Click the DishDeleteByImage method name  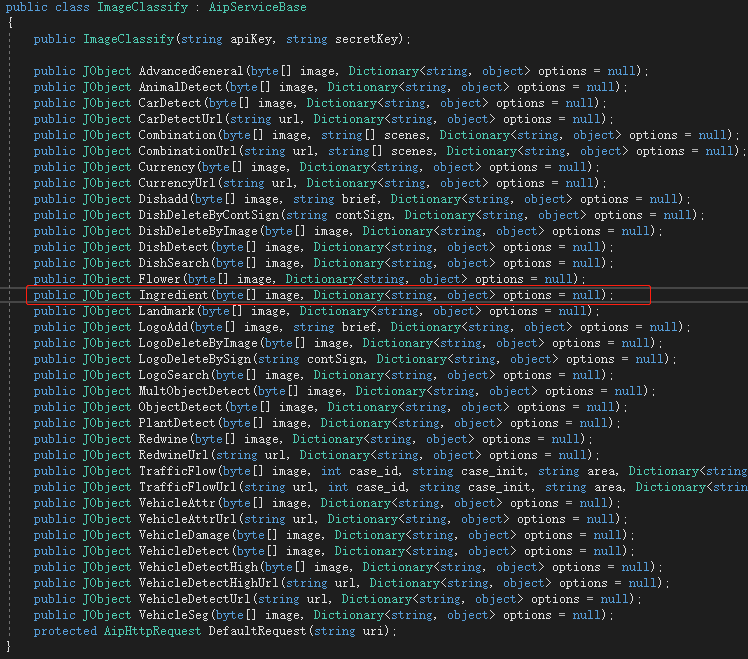(198, 231)
